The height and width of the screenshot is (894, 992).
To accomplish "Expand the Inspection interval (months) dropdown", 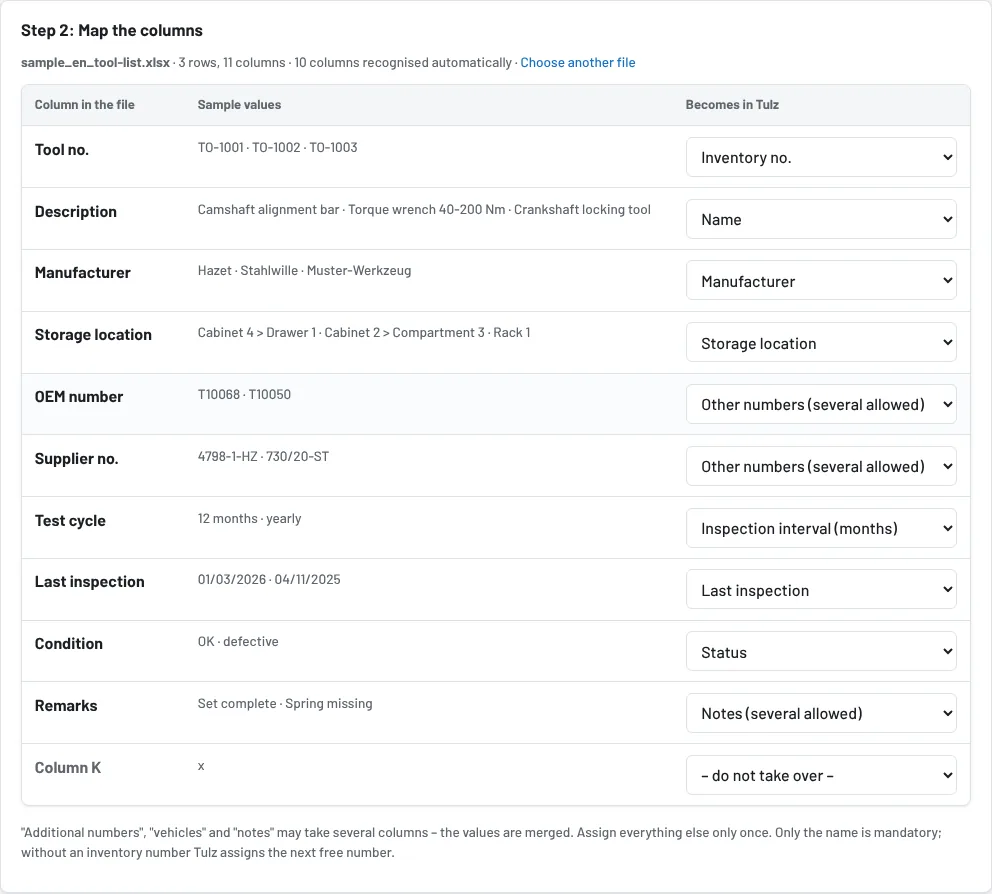I will pyautogui.click(x=821, y=528).
